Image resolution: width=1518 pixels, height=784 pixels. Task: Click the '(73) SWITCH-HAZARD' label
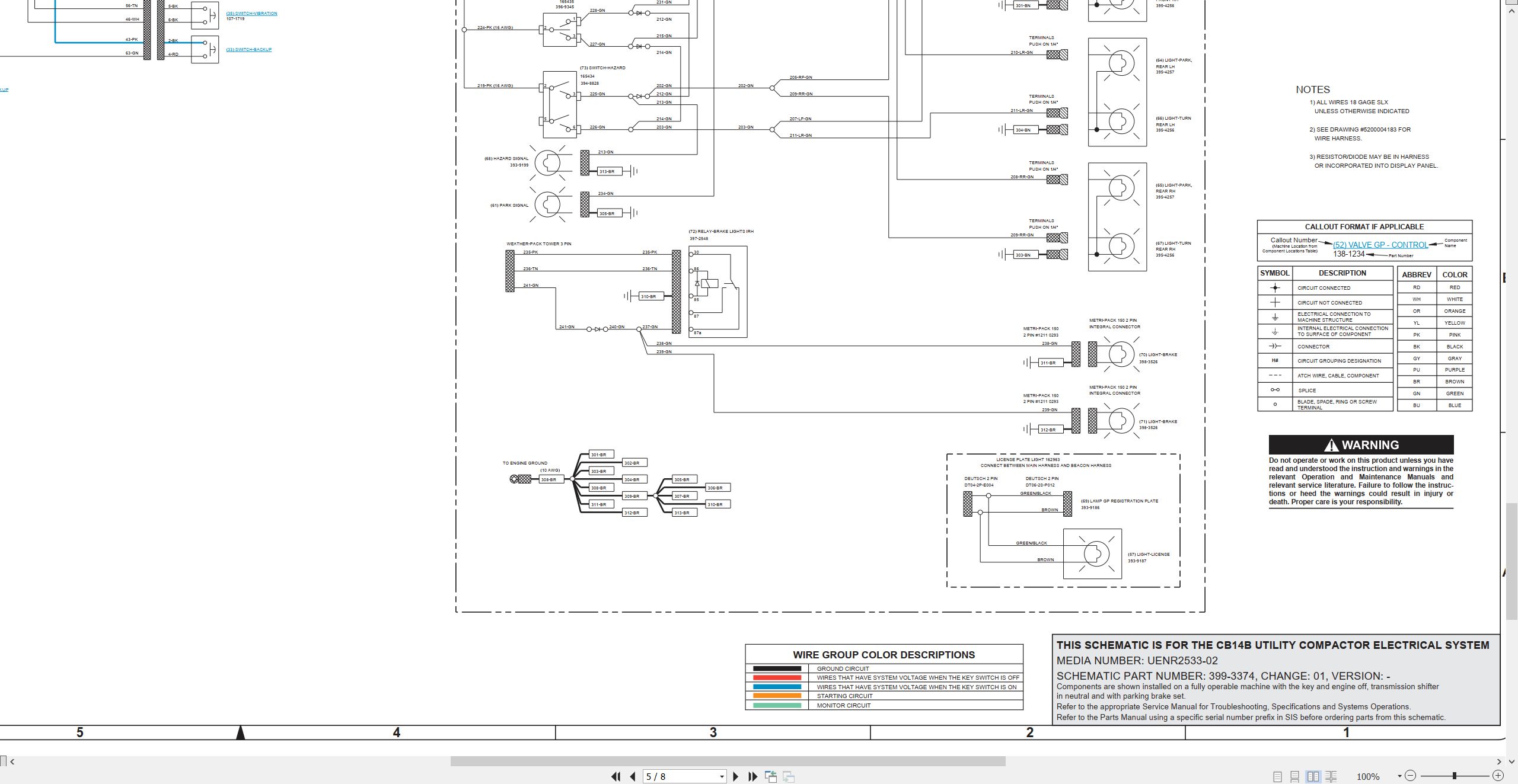pyautogui.click(x=602, y=68)
